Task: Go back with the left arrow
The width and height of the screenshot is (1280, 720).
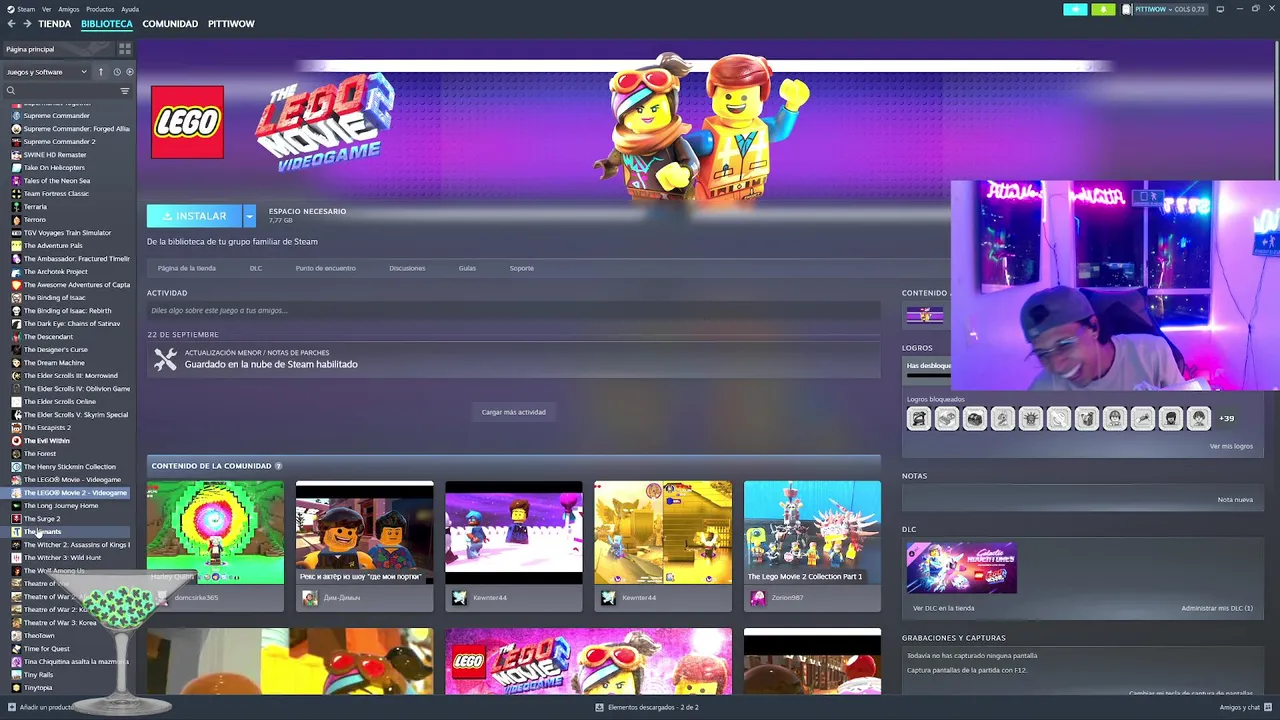Action: [11, 23]
